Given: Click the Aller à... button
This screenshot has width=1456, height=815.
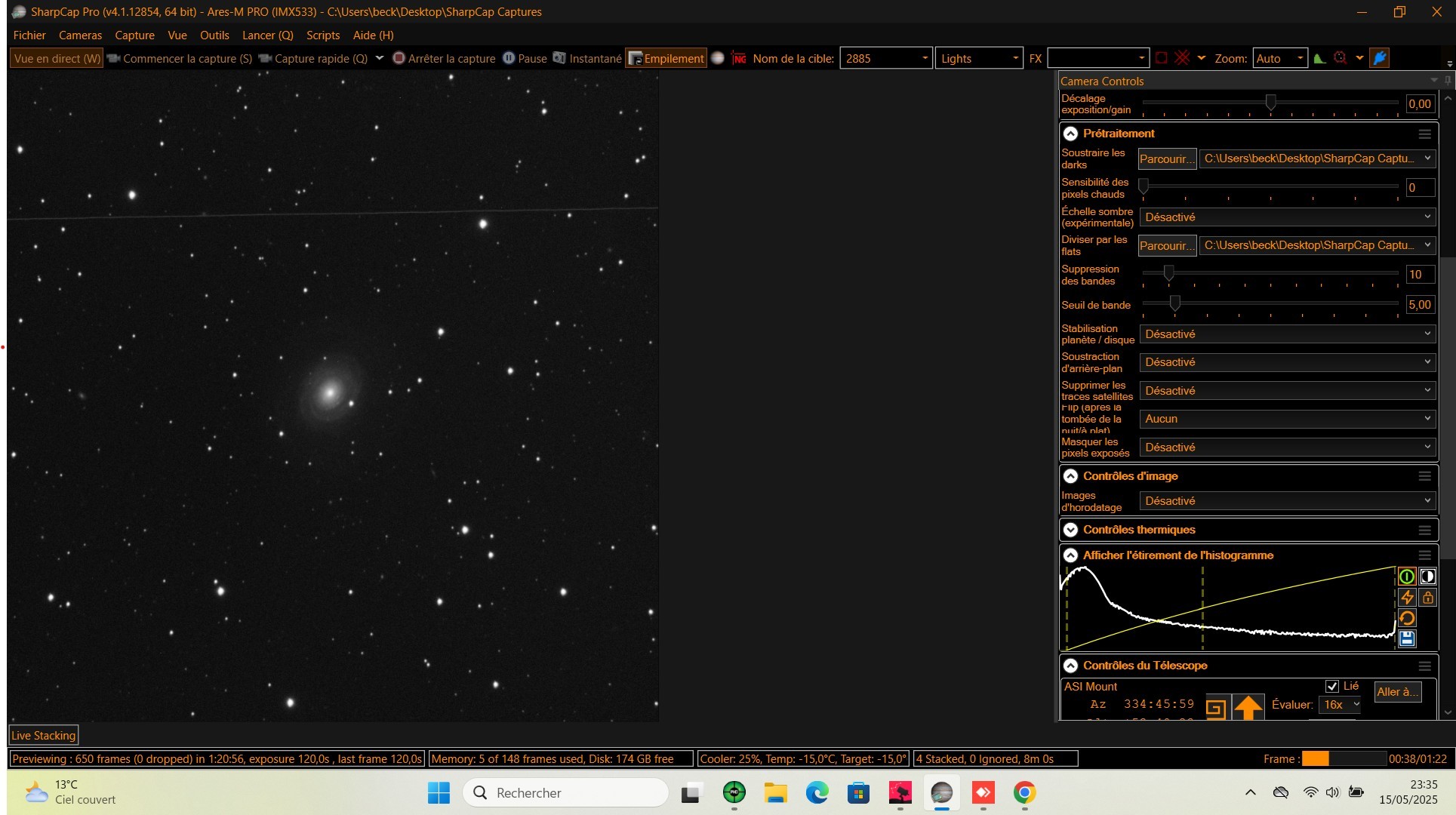Looking at the screenshot, I should click(1397, 692).
